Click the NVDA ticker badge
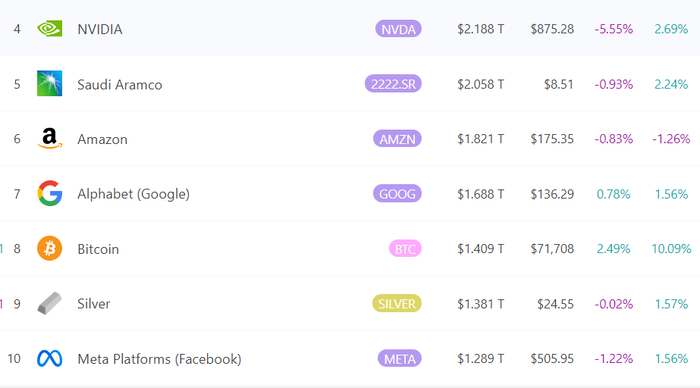The width and height of the screenshot is (700, 388). (398, 29)
